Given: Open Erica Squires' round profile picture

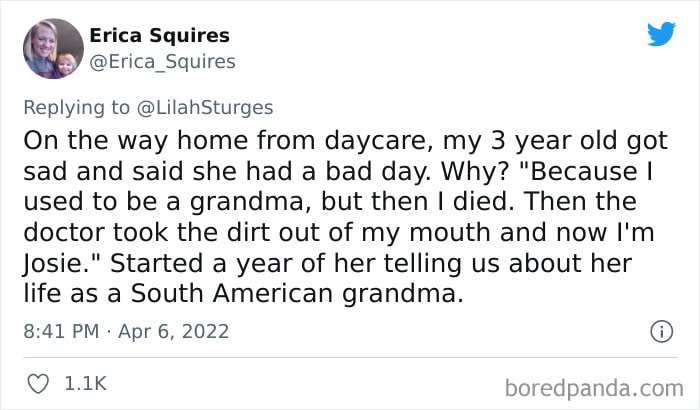Looking at the screenshot, I should point(53,48).
